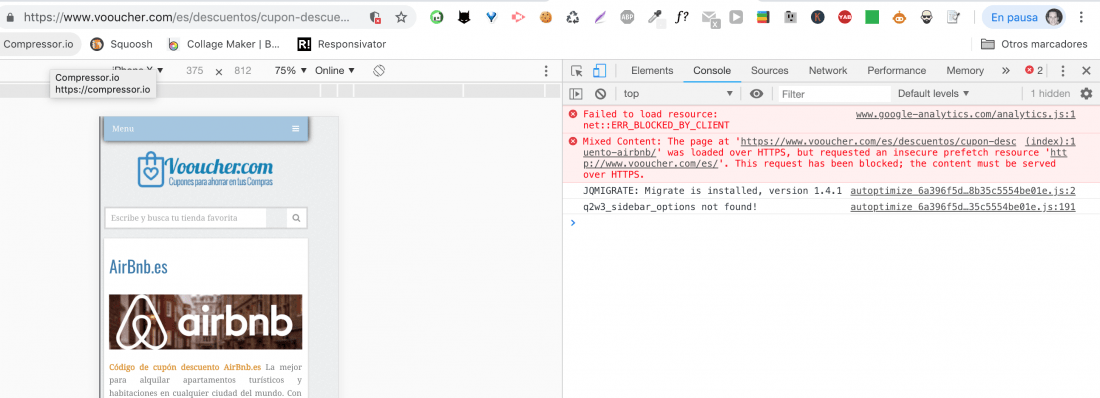Image resolution: width=1100 pixels, height=398 pixels.
Task: Click the red error count badge
Action: tap(1034, 70)
